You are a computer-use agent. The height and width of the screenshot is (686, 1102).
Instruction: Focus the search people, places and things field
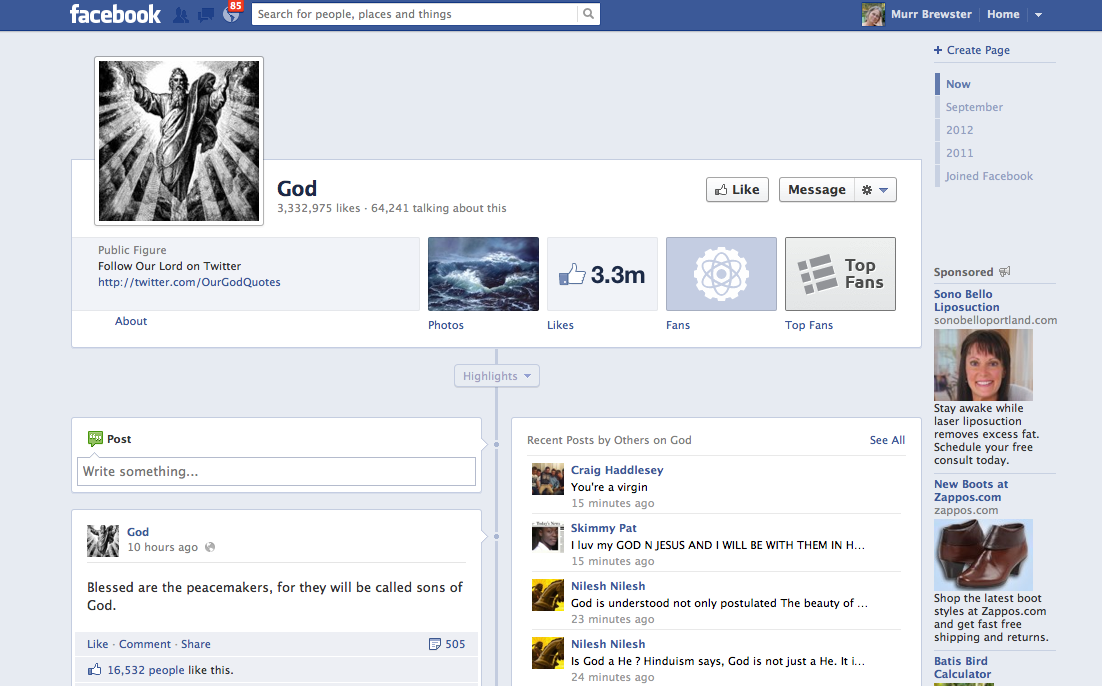[415, 13]
